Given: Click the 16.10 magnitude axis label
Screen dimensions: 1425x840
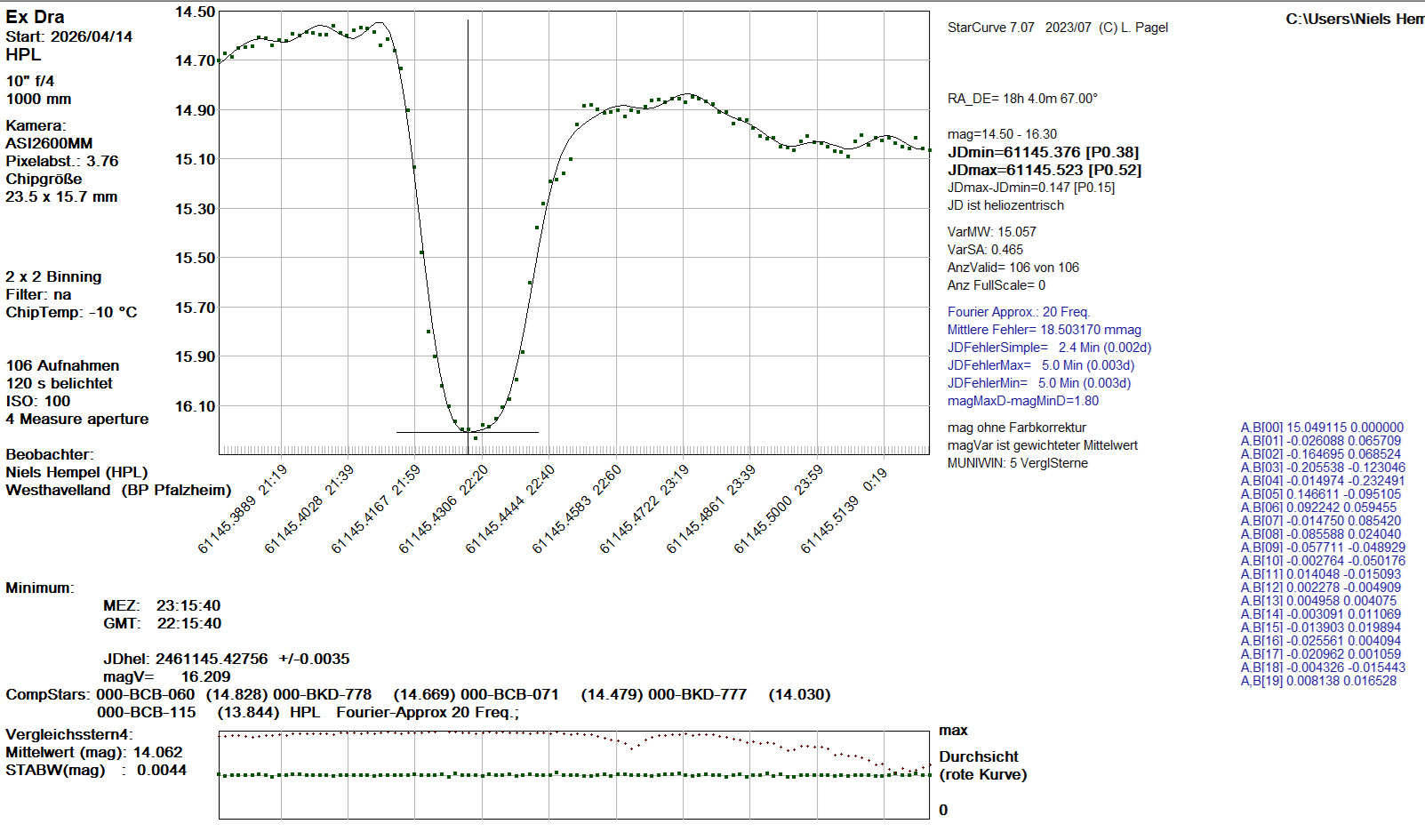Looking at the screenshot, I should pos(195,406).
